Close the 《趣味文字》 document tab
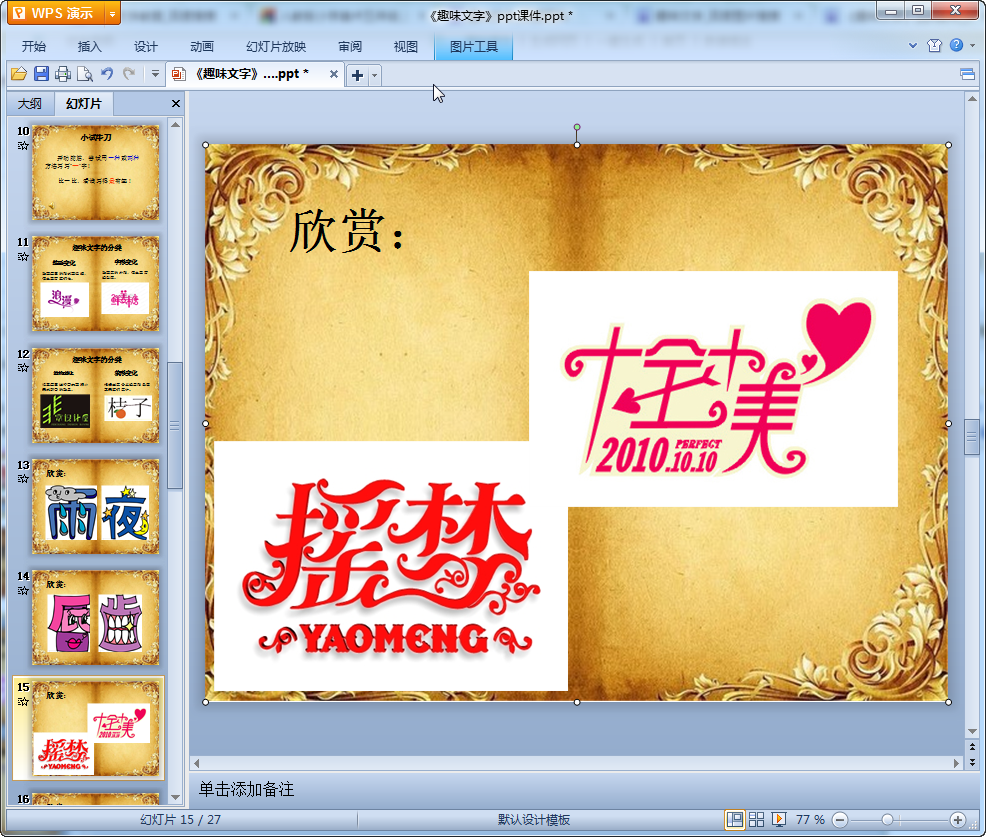The height and width of the screenshot is (837, 986). click(334, 74)
